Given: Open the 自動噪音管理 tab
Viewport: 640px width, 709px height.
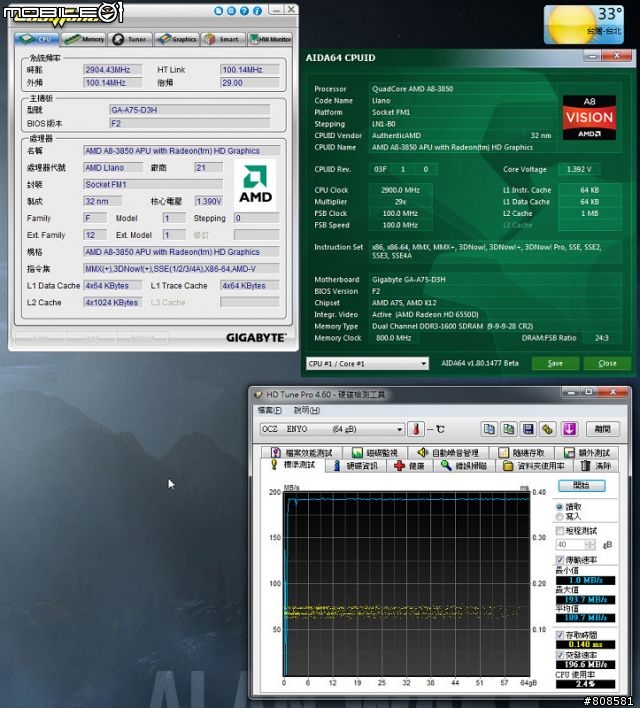Looking at the screenshot, I should tap(449, 453).
